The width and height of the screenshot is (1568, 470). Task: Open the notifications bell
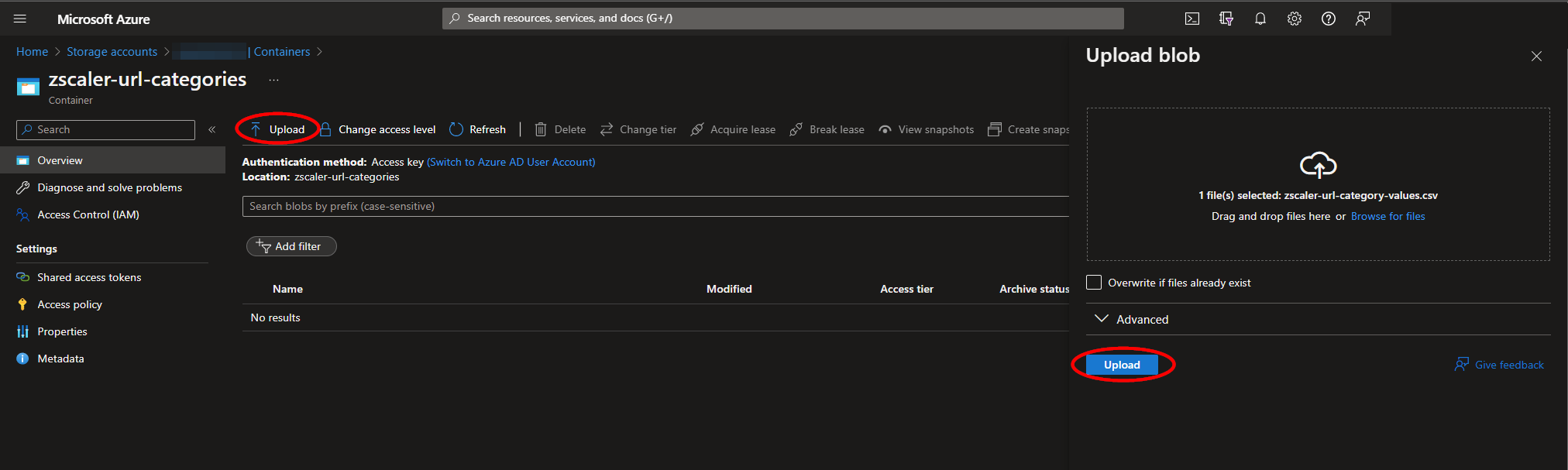(x=1260, y=19)
